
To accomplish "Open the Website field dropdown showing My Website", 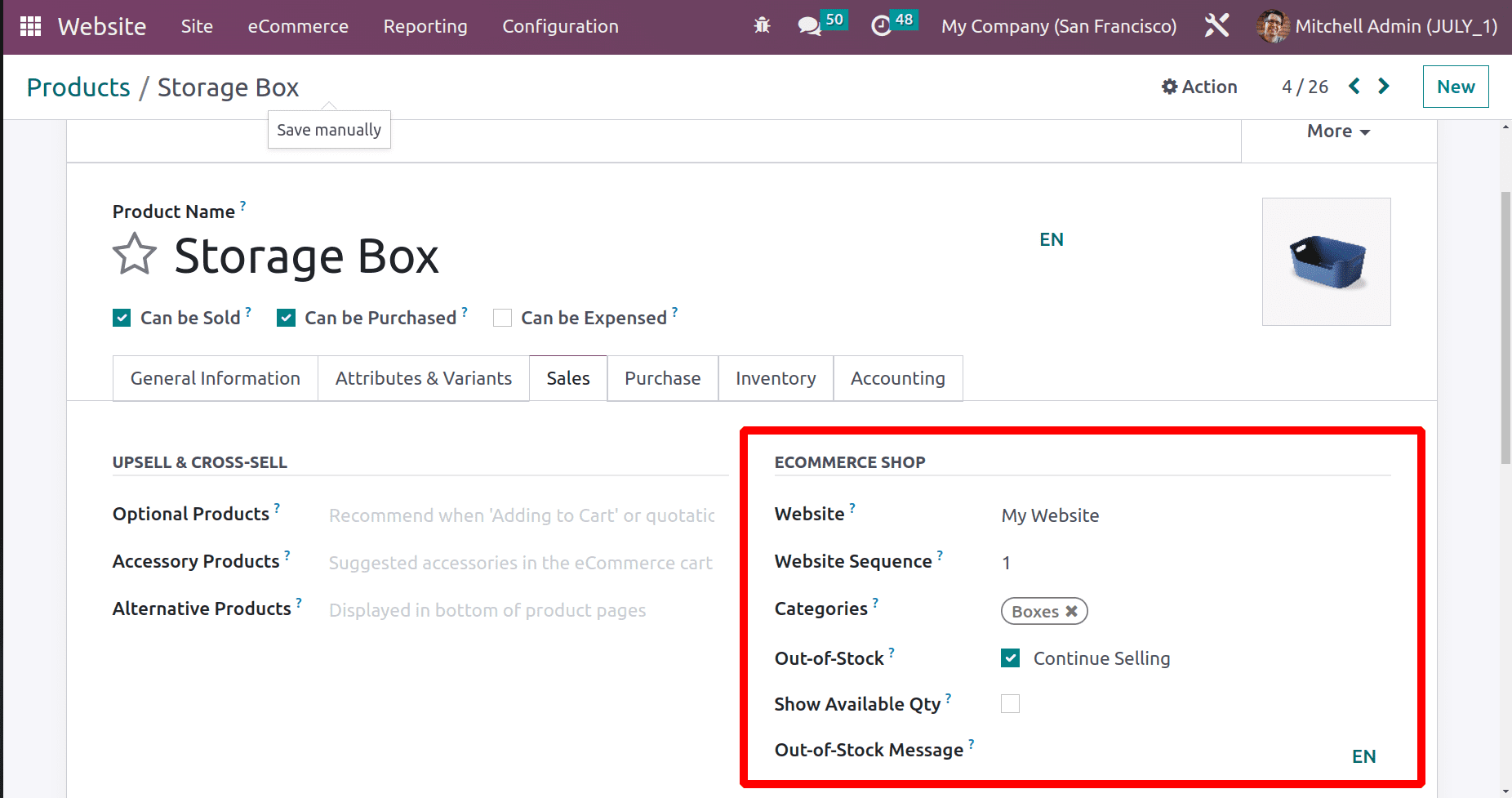I will coord(1195,515).
